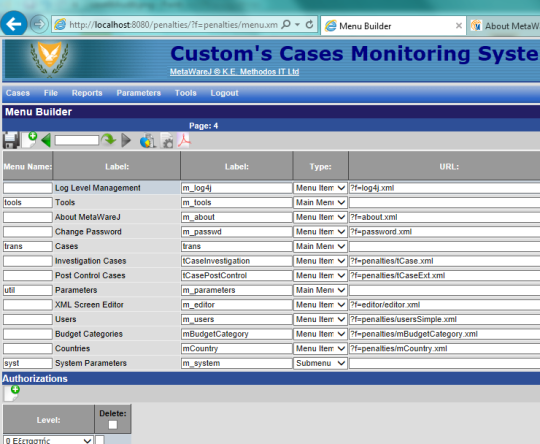Click the green curved go-to-page arrow

point(109,140)
